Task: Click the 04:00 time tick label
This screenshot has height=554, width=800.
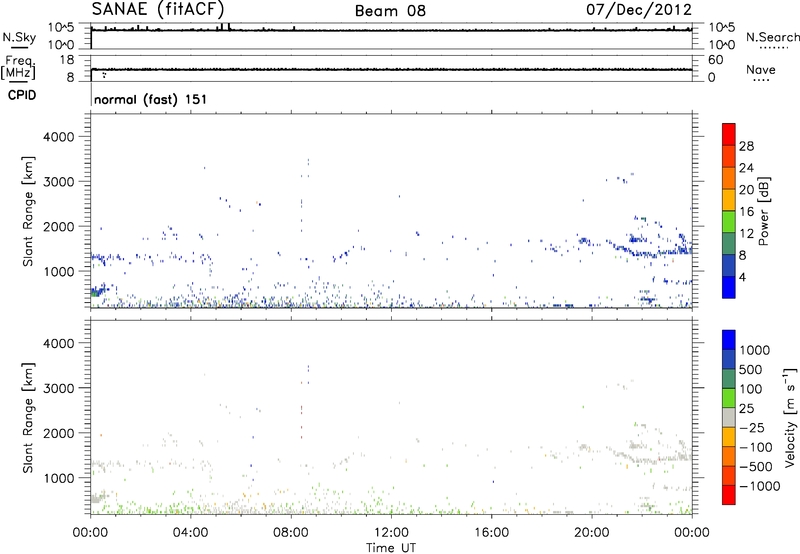Action: click(x=191, y=533)
